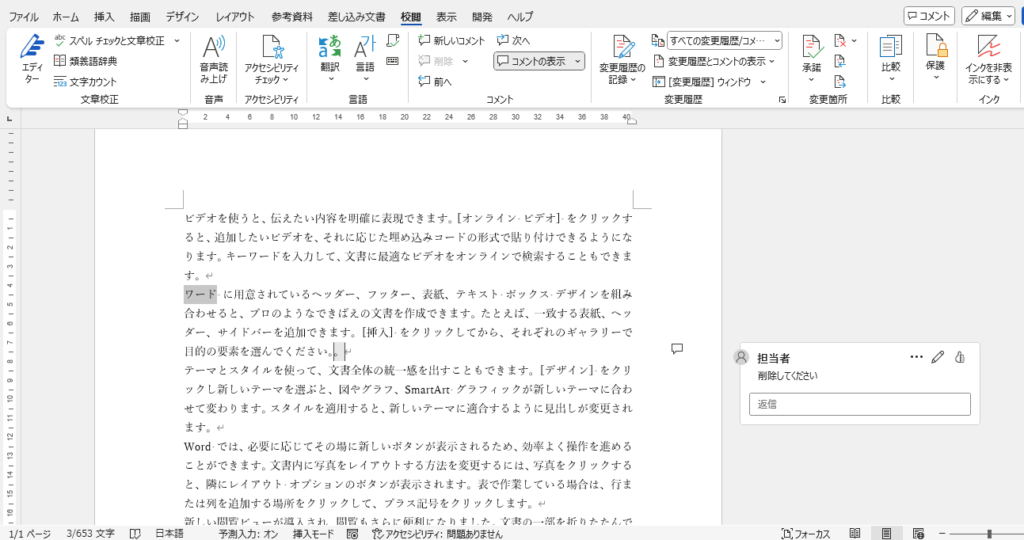
Task: Open the エディター proofing tool
Action: point(31,59)
